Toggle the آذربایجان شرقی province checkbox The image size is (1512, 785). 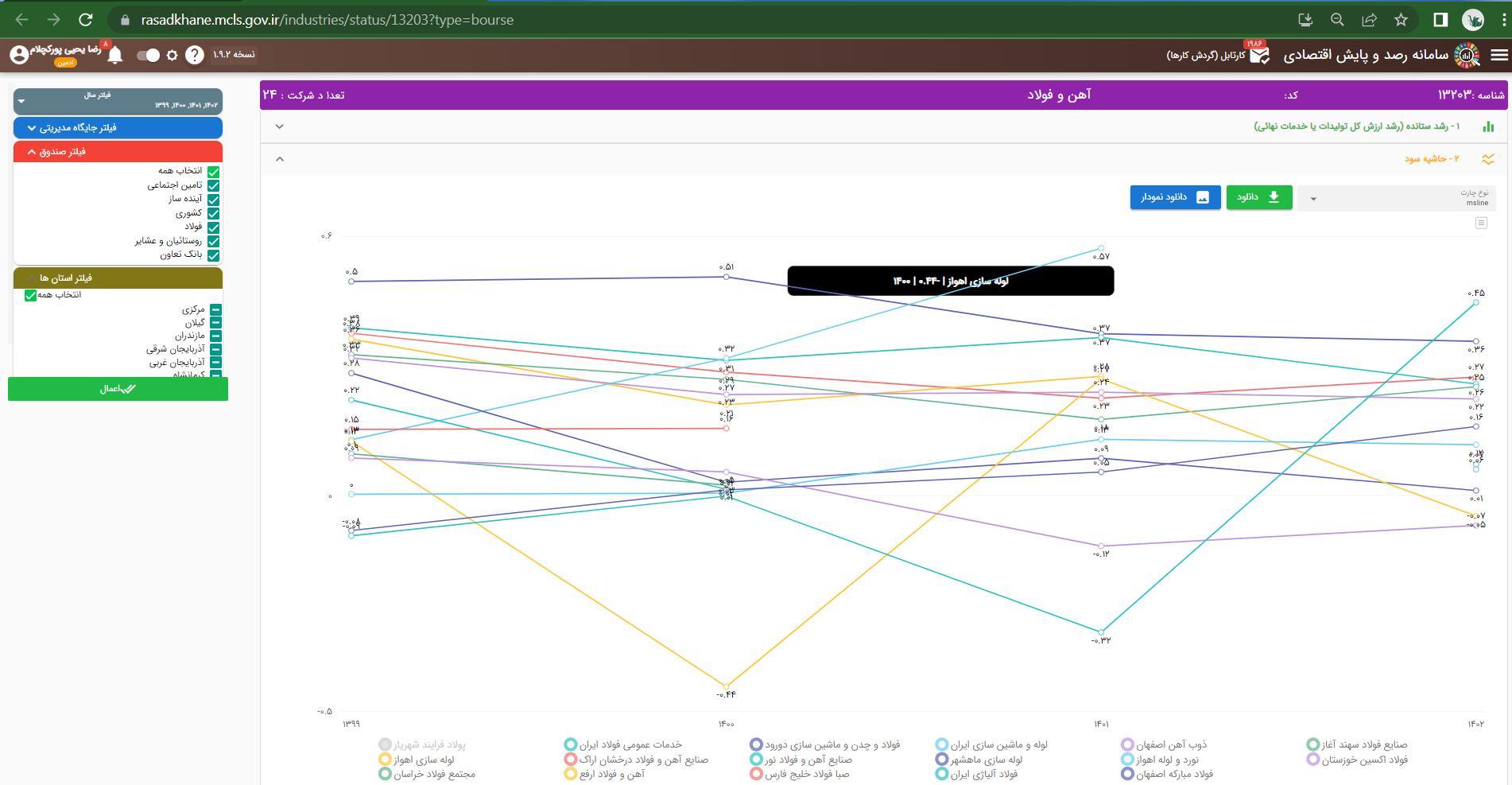pos(215,349)
